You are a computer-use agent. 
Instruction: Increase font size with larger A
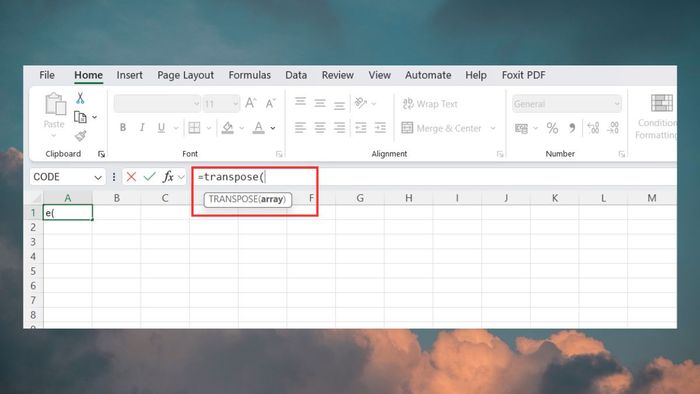click(x=250, y=104)
